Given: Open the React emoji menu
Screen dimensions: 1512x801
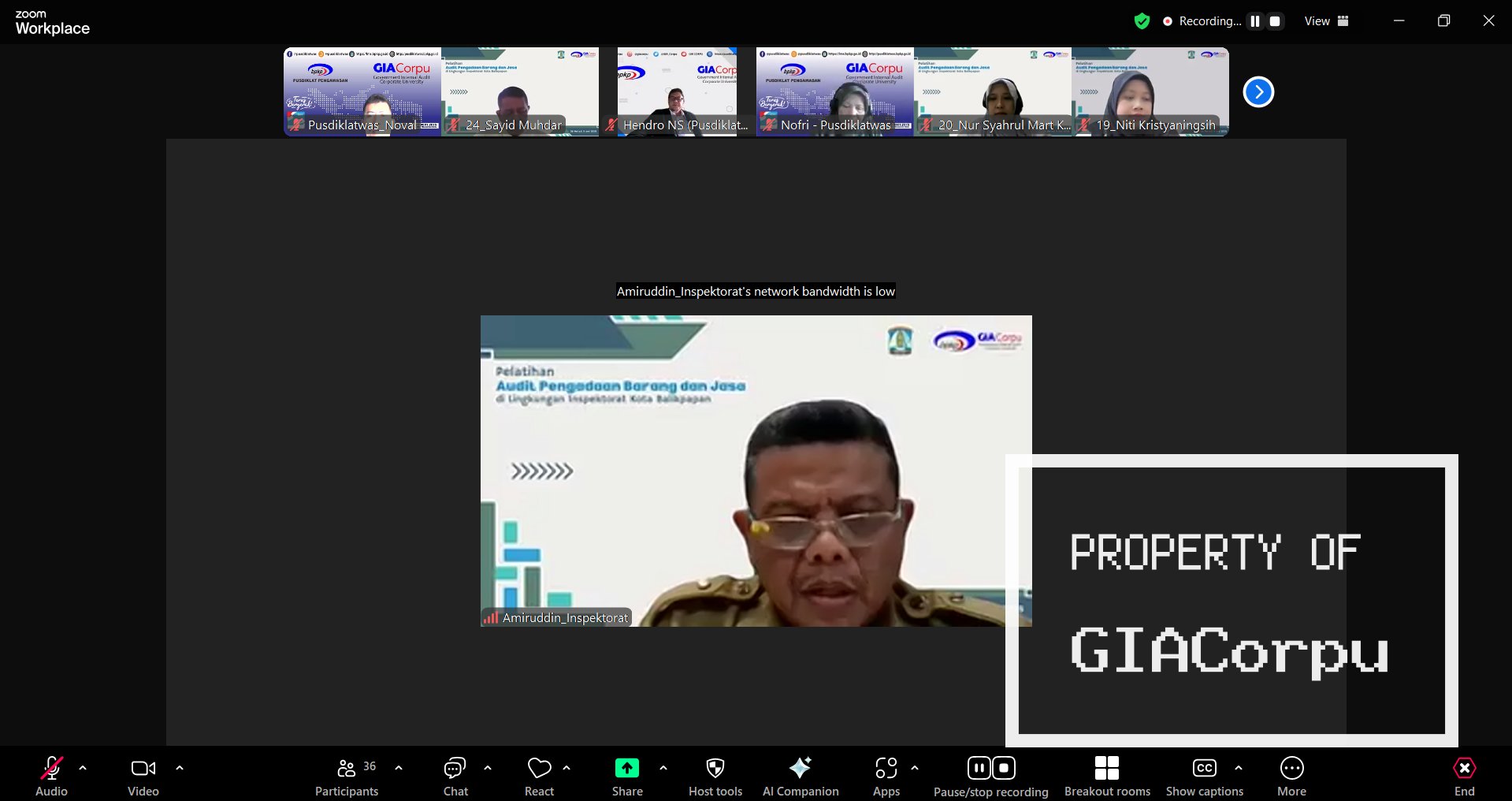Looking at the screenshot, I should [540, 777].
